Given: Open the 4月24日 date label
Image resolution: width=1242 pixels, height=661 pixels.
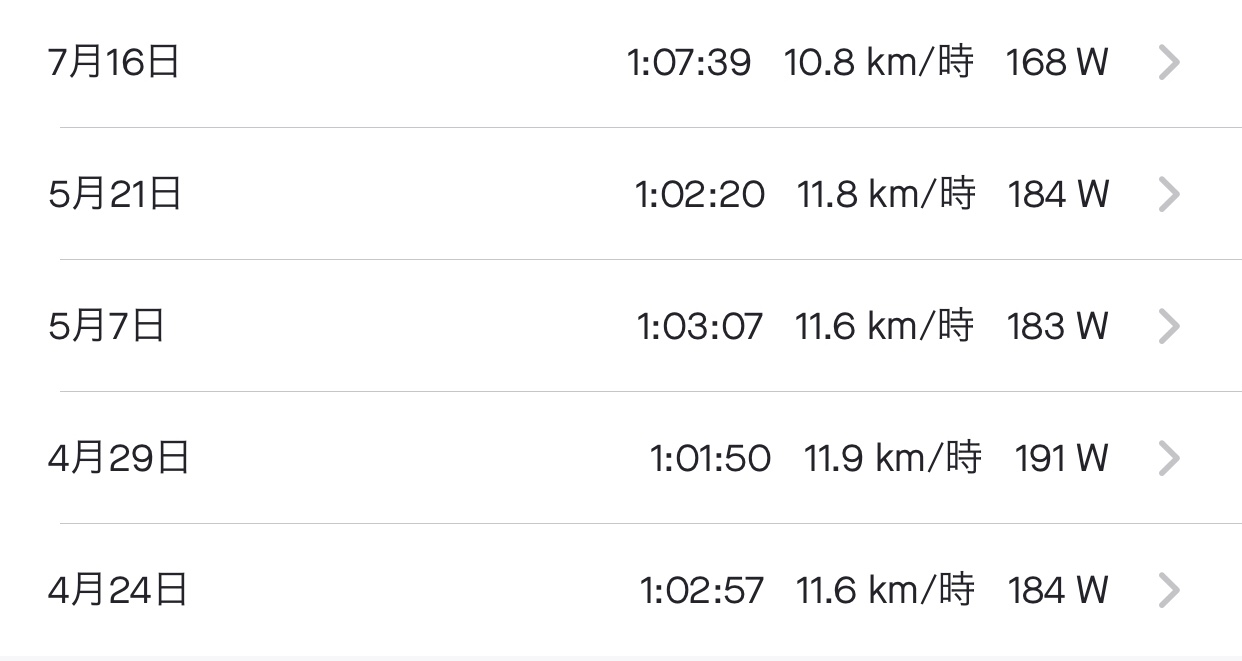Looking at the screenshot, I should pyautogui.click(x=118, y=590).
